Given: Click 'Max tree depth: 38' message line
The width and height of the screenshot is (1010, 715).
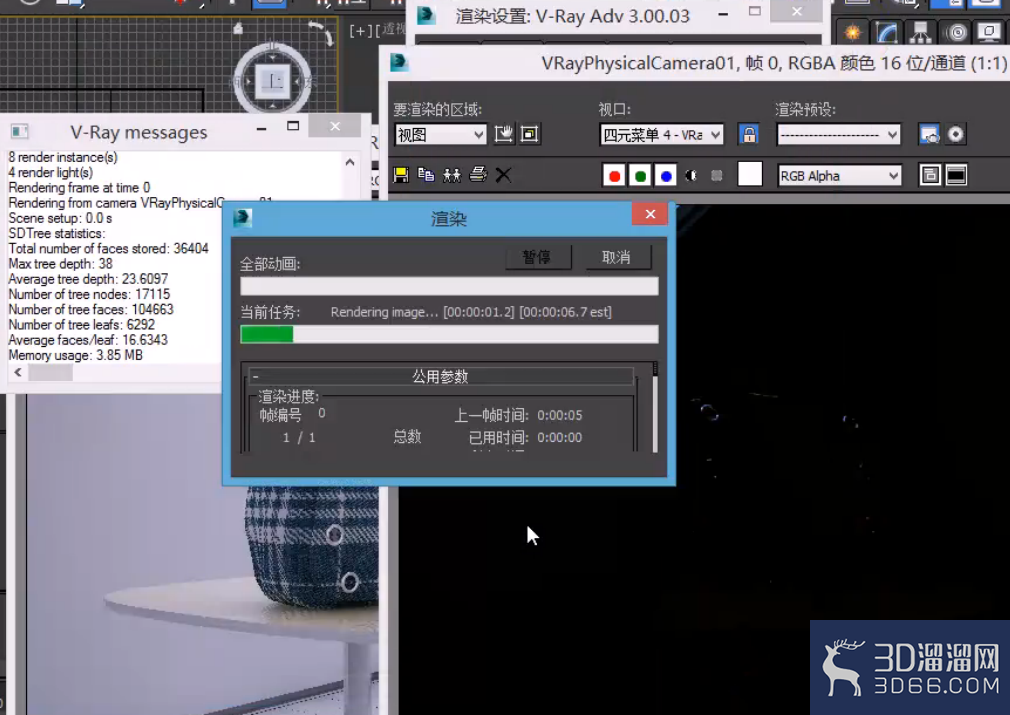Looking at the screenshot, I should [x=61, y=263].
